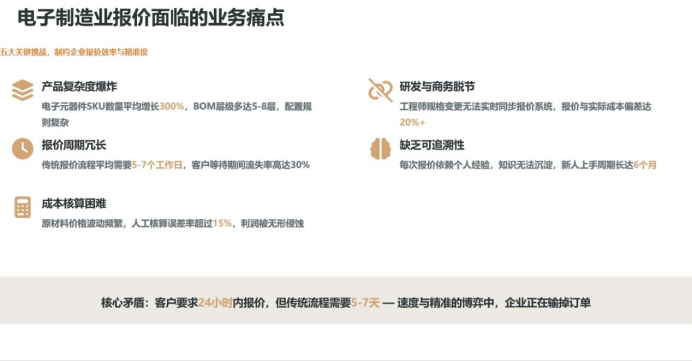
Task: Click the orange subtitle 五大关键挑战
Action: coord(23,52)
